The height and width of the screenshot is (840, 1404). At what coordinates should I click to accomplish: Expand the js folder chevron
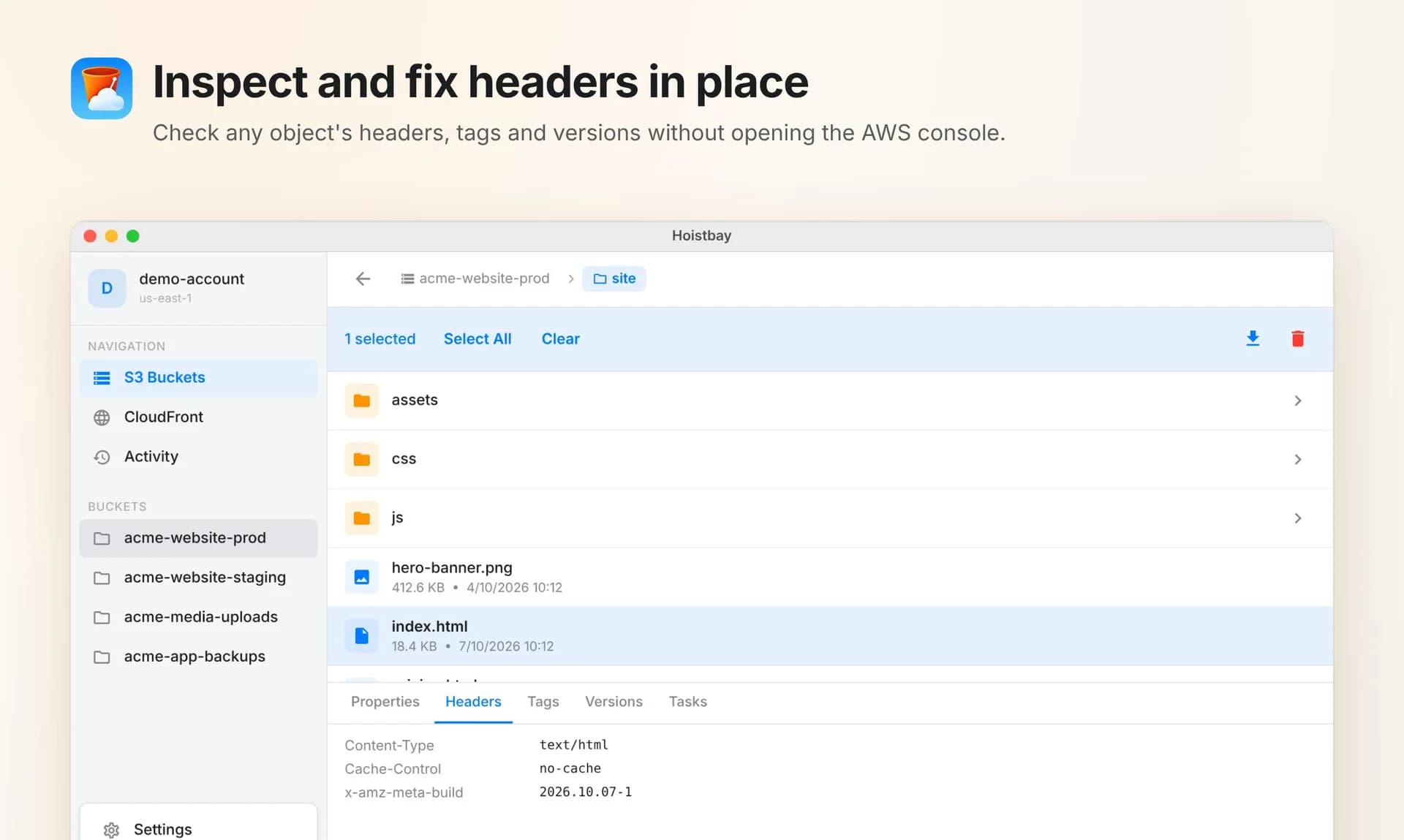click(x=1298, y=518)
